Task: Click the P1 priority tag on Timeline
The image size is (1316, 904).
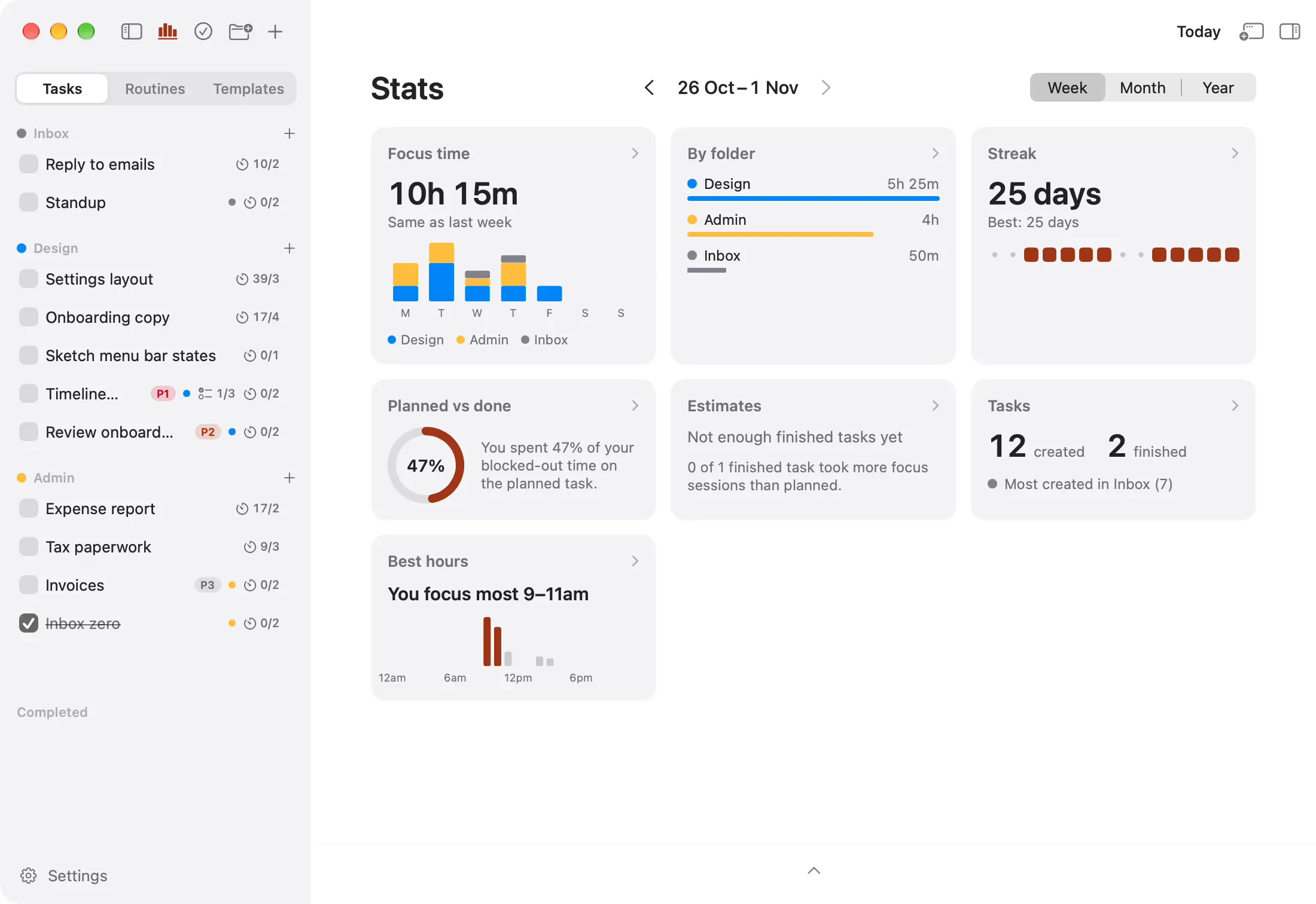Action: (x=163, y=393)
